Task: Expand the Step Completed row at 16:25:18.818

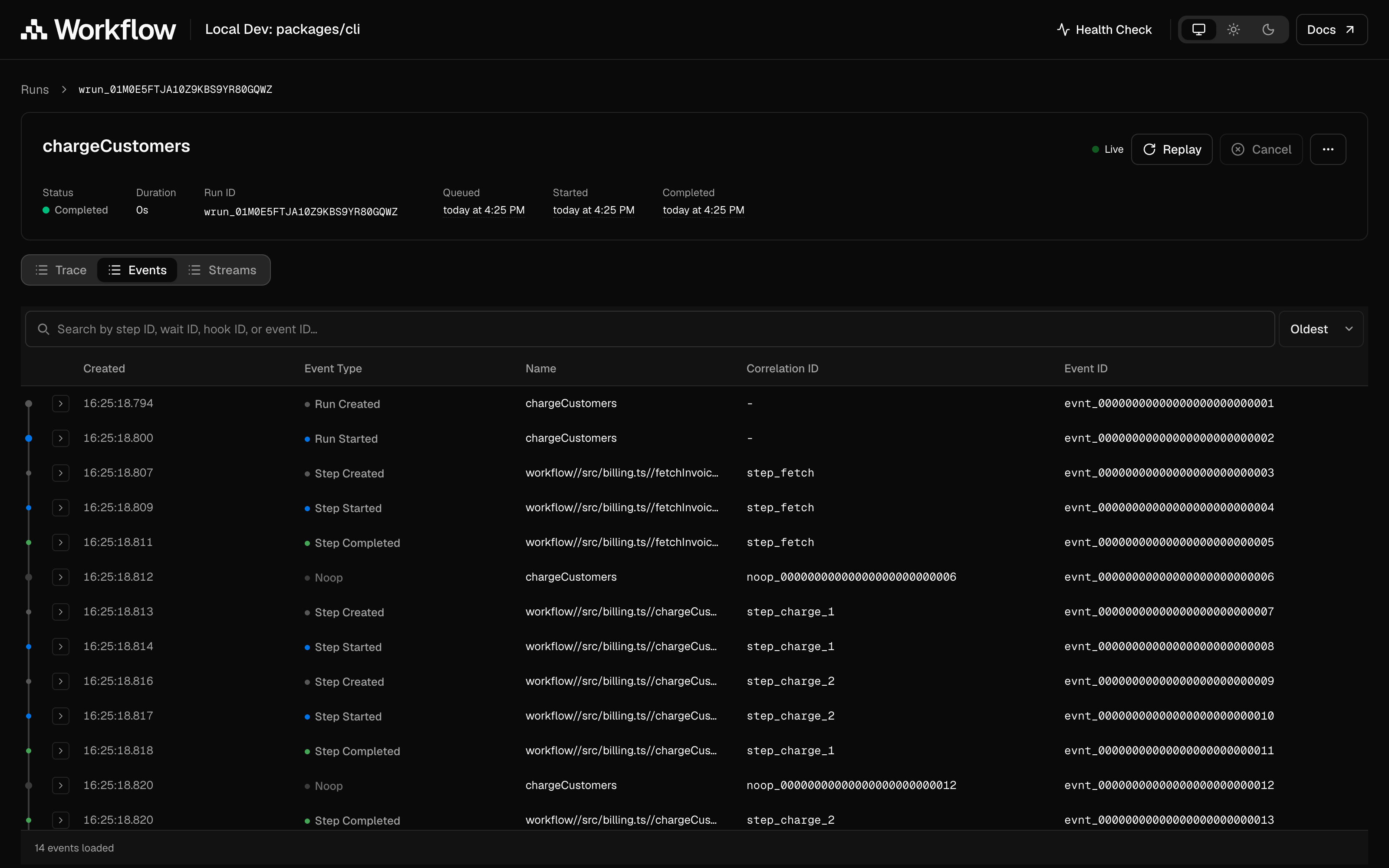Action: 60,751
